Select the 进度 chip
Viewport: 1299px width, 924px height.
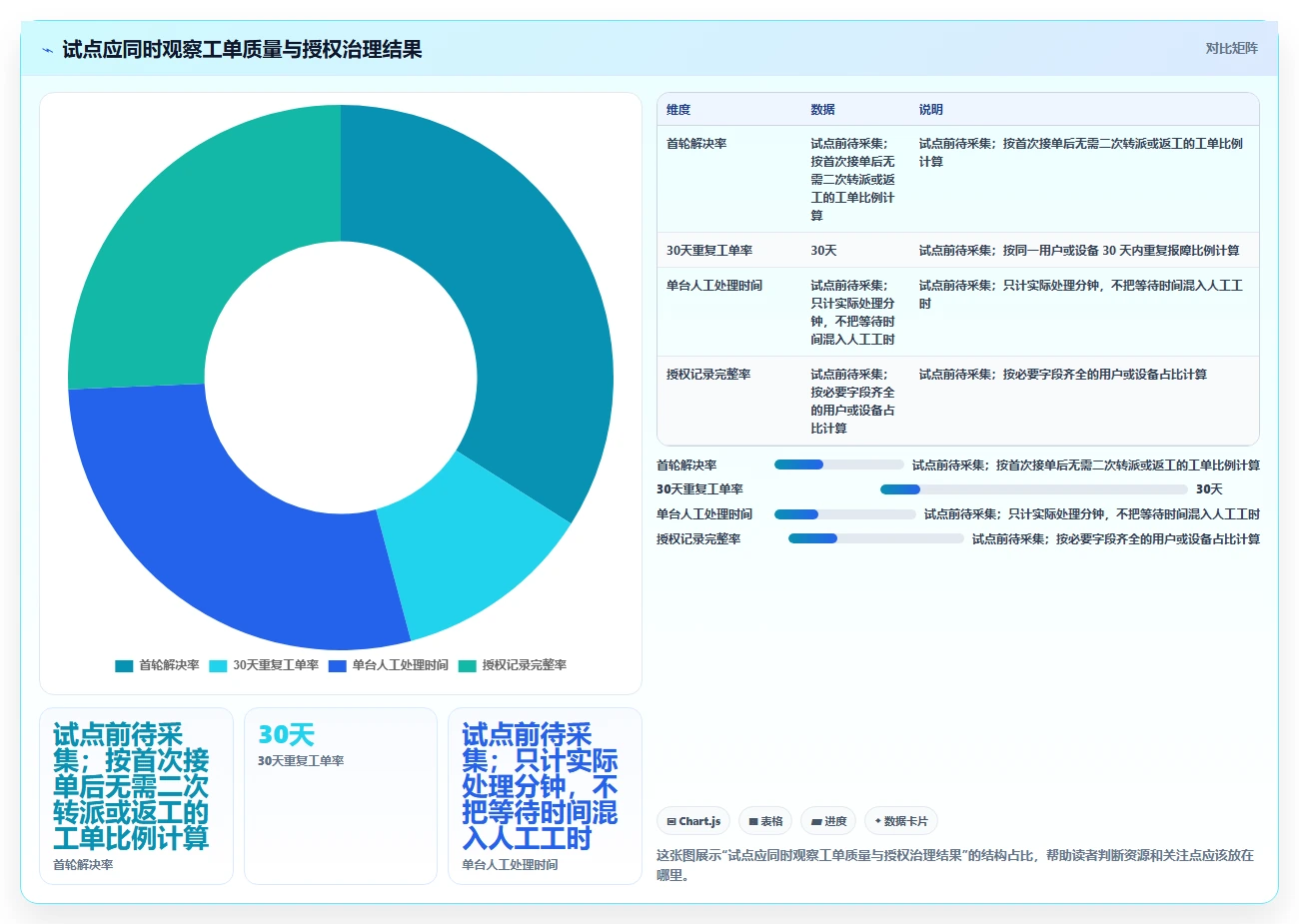828,821
